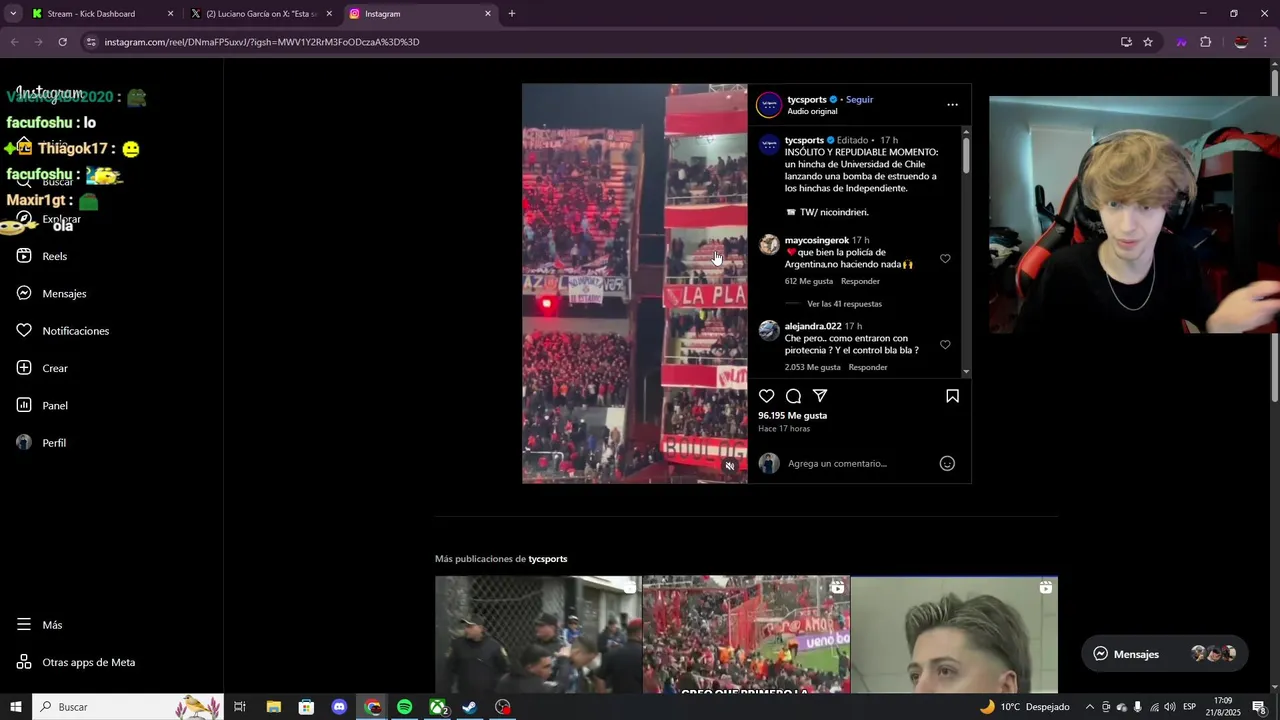
Task: Open emoji picker in comment box
Action: click(947, 463)
